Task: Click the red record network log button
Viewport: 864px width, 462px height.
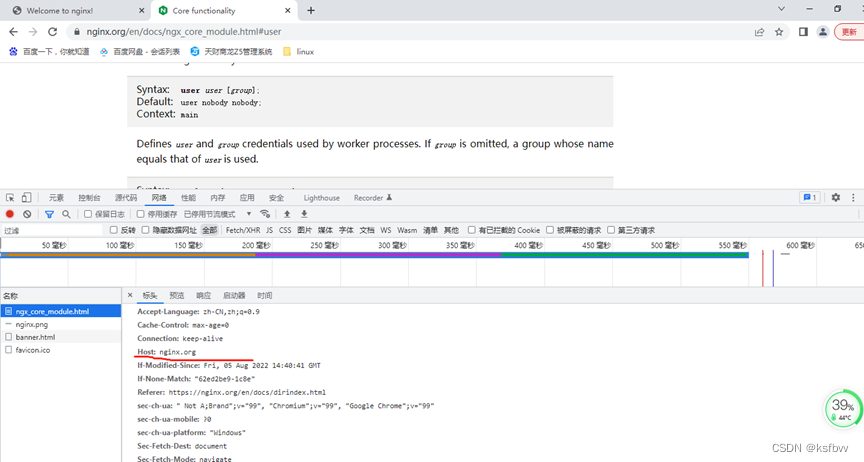Action: point(10,214)
